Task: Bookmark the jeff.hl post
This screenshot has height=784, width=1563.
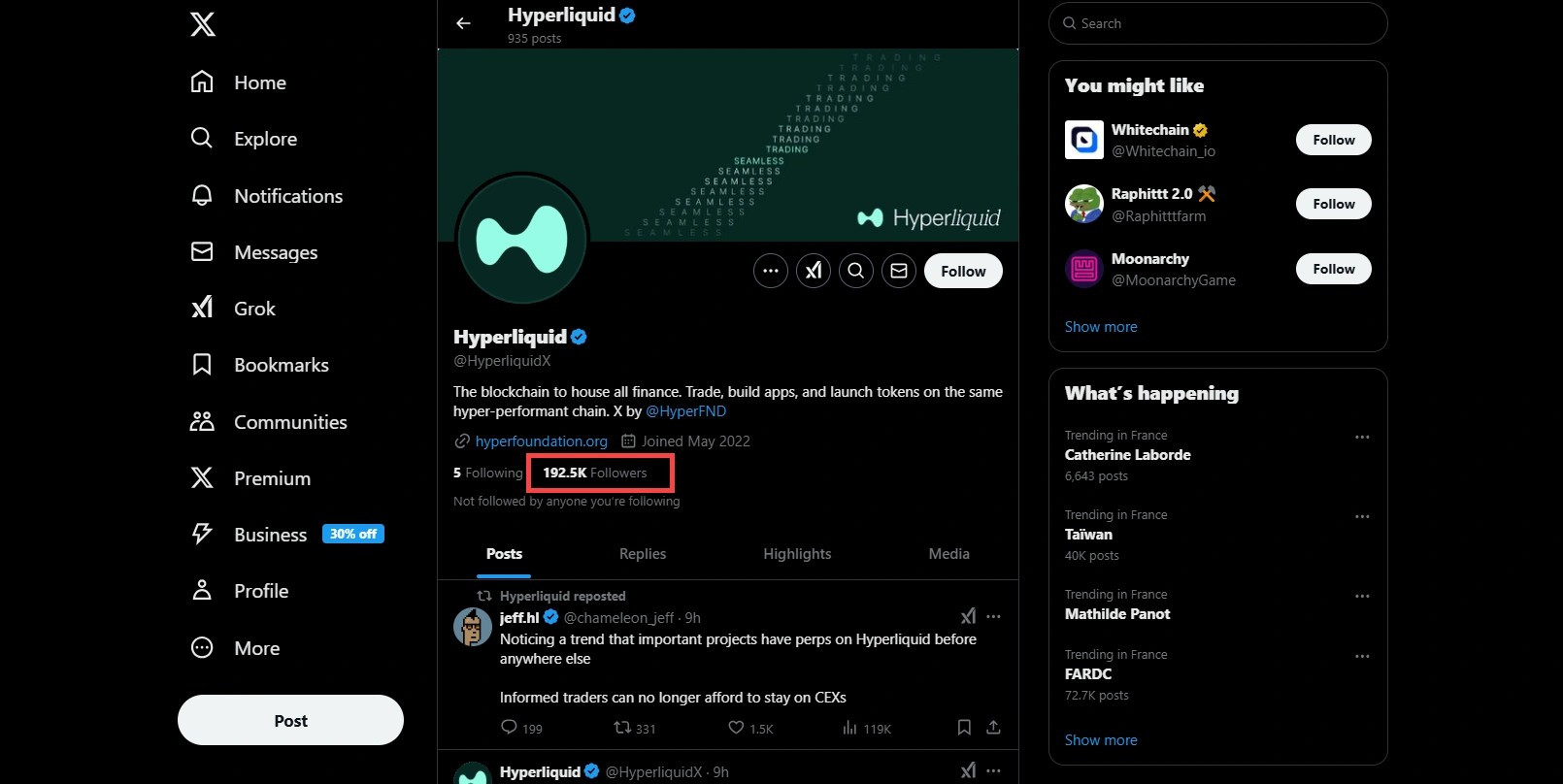Action: (x=964, y=728)
